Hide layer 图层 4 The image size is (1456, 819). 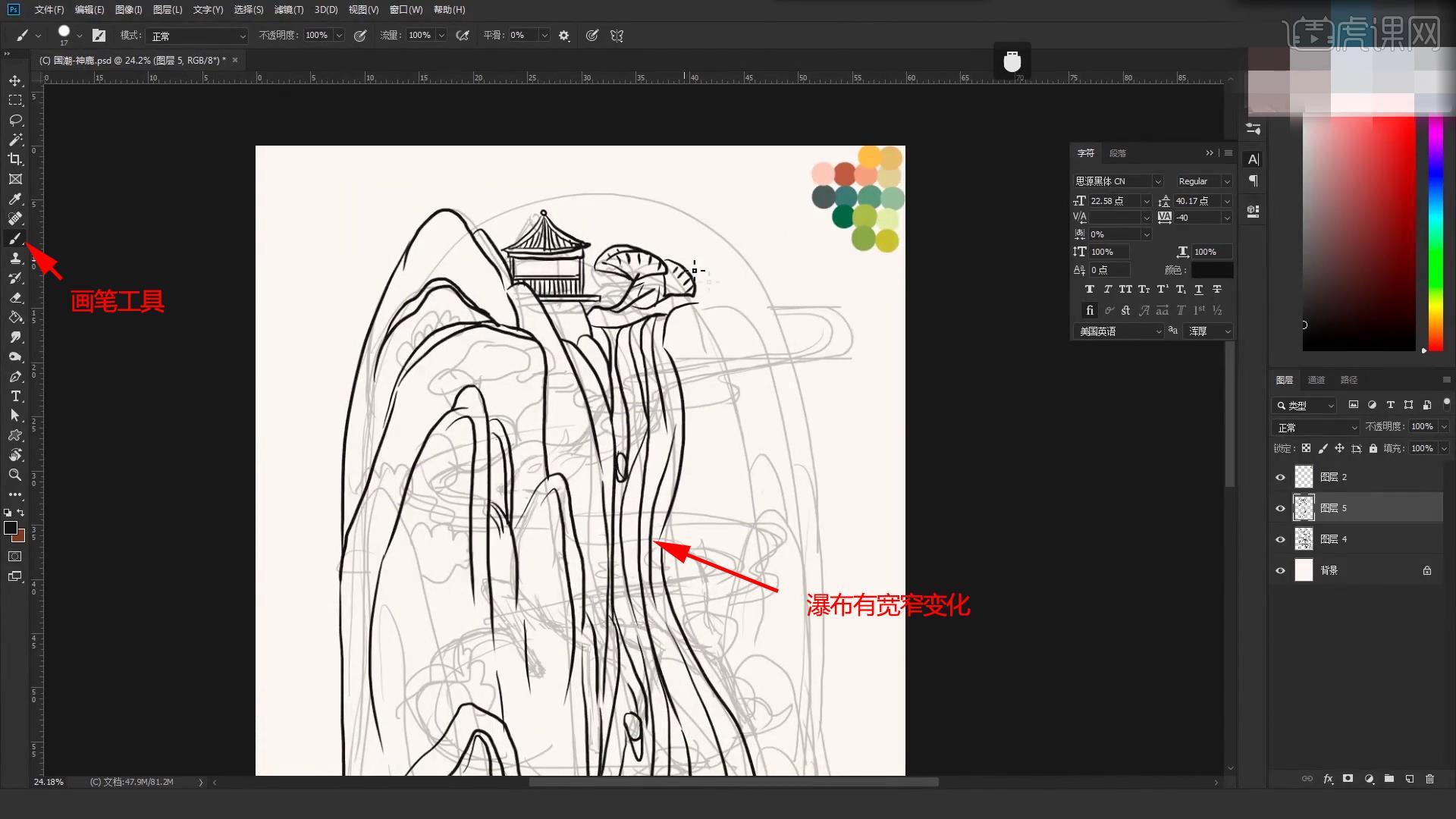(1281, 539)
